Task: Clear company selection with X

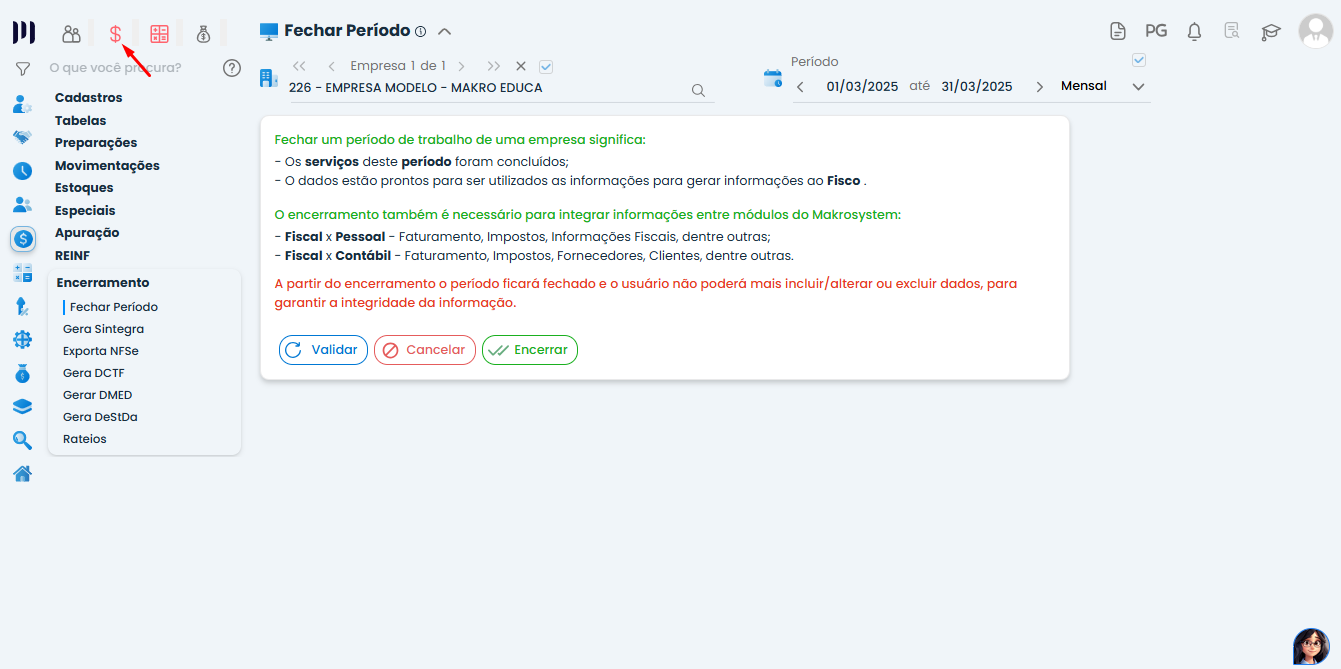Action: (x=521, y=66)
